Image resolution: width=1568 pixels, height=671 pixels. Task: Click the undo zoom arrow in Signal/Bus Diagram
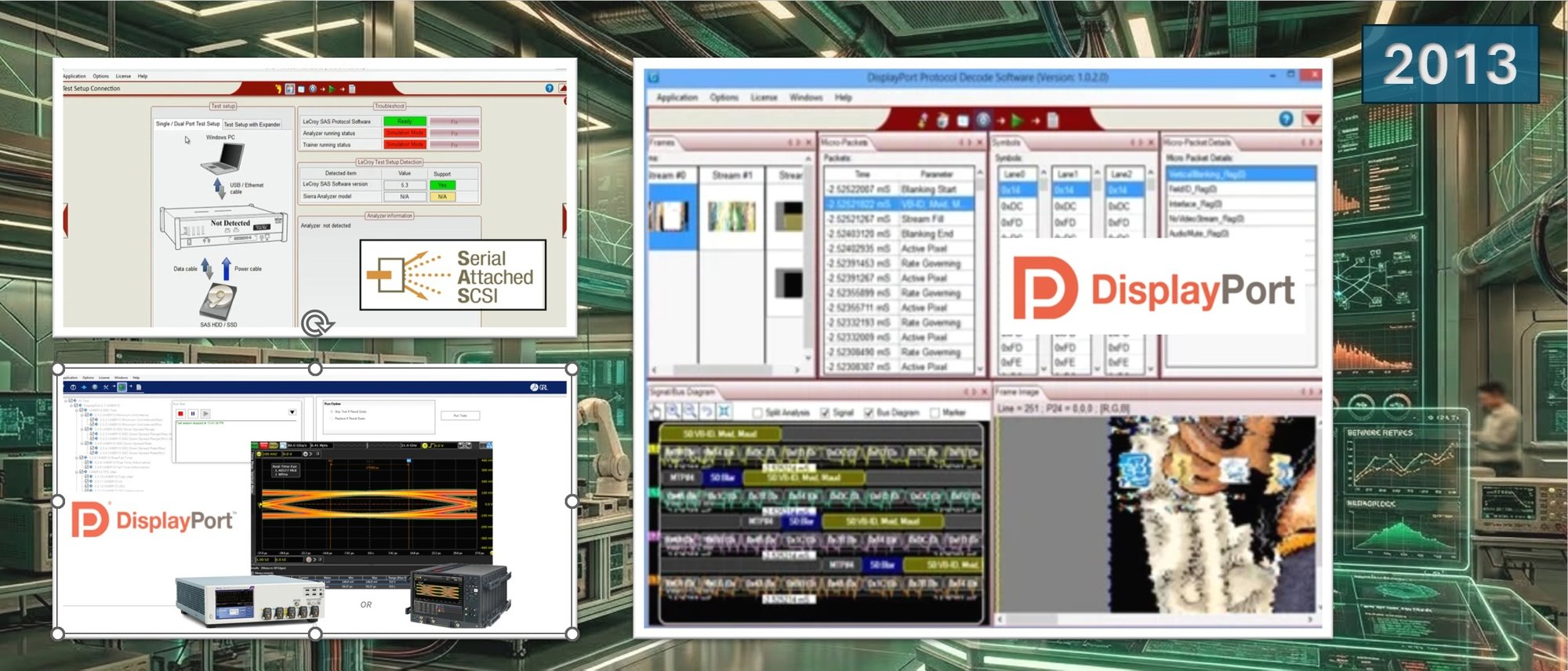(707, 412)
